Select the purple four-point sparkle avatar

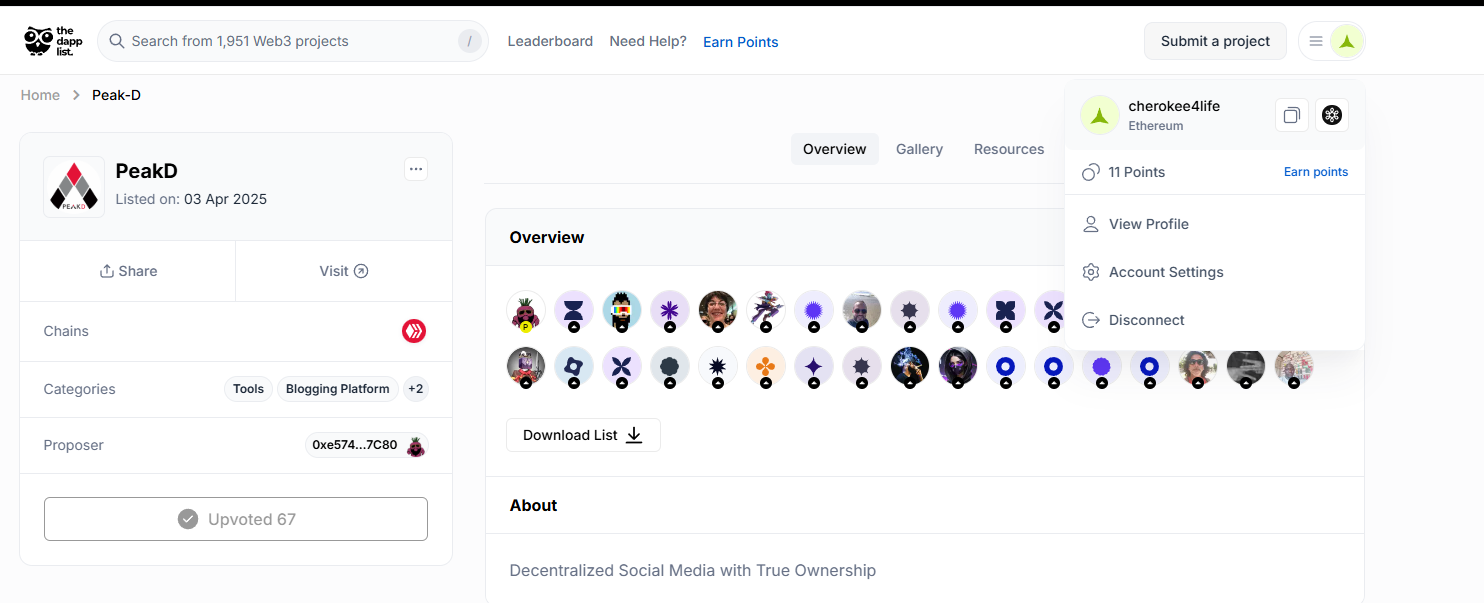tap(814, 367)
